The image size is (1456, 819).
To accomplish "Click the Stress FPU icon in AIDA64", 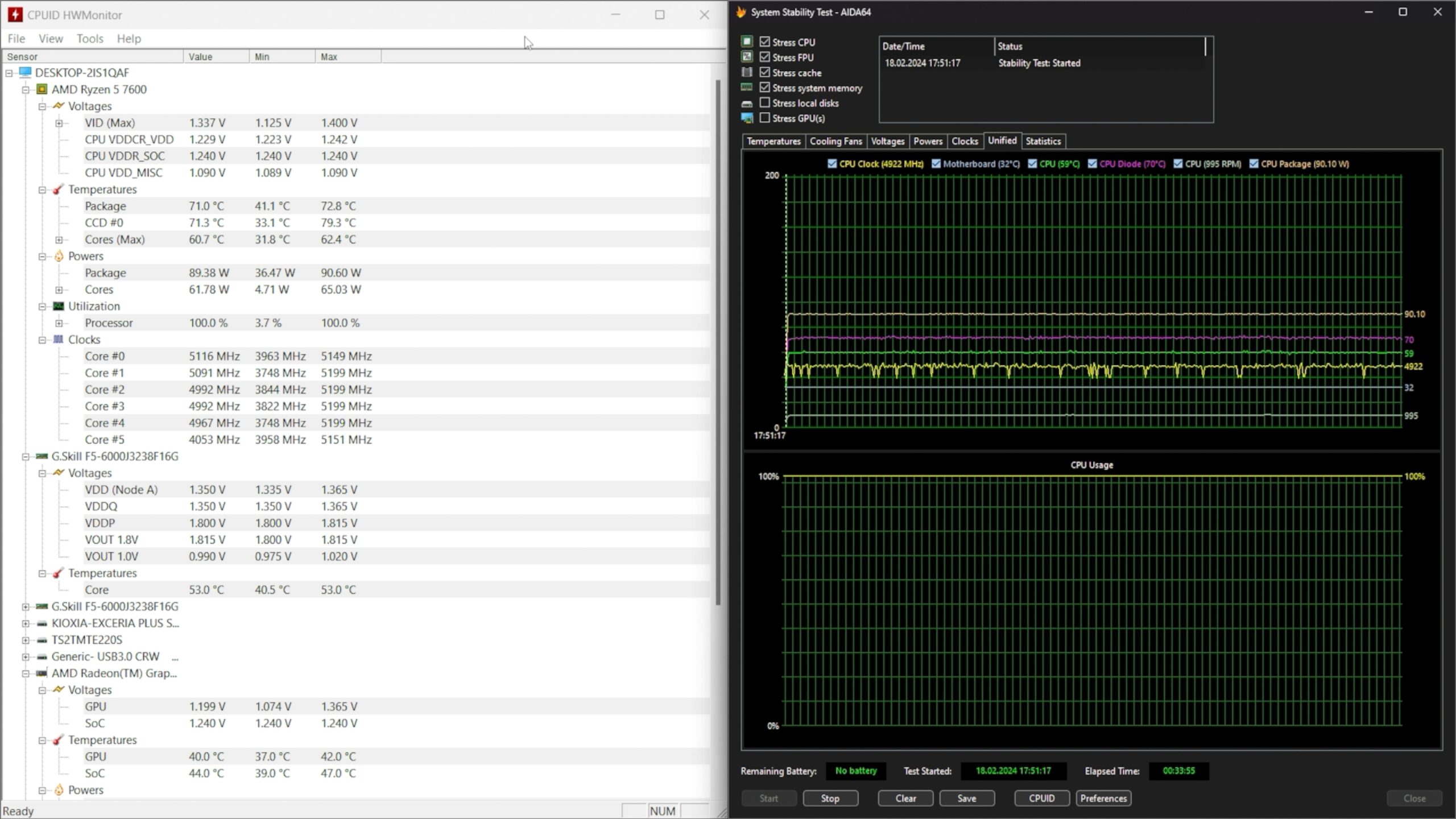I will pos(747,57).
